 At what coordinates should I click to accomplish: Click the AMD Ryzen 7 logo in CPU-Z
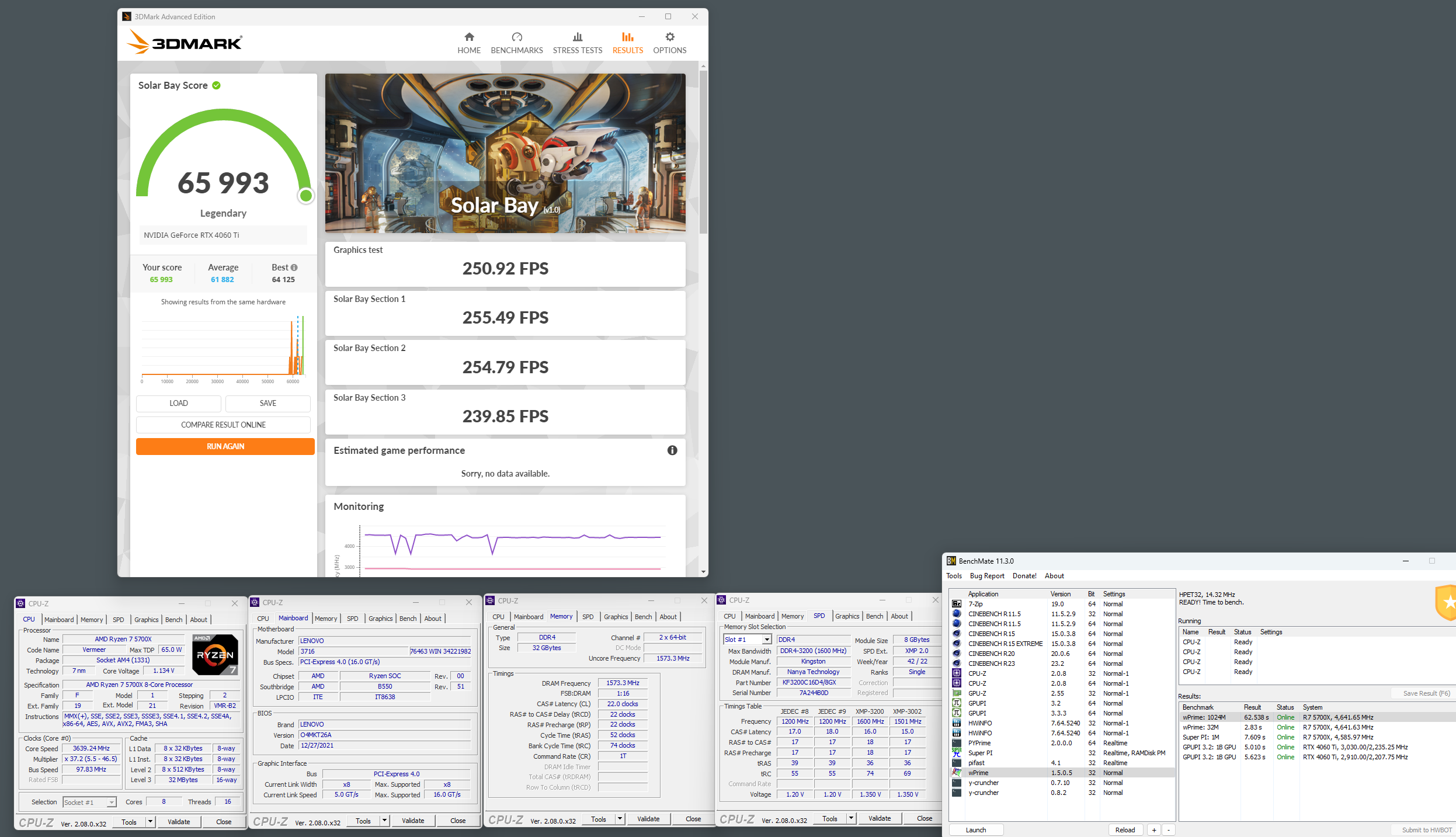pos(215,654)
